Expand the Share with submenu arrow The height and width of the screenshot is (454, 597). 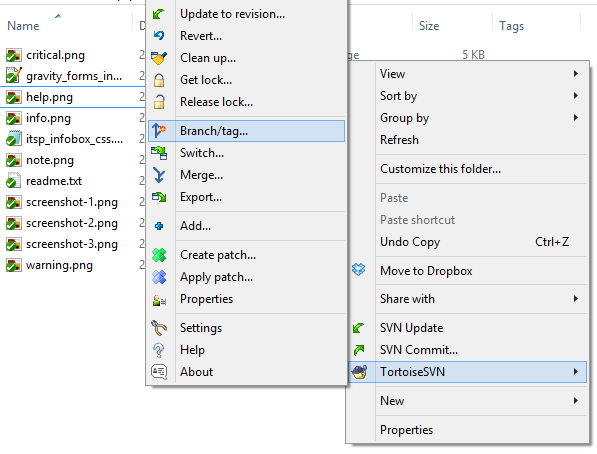pyautogui.click(x=576, y=299)
